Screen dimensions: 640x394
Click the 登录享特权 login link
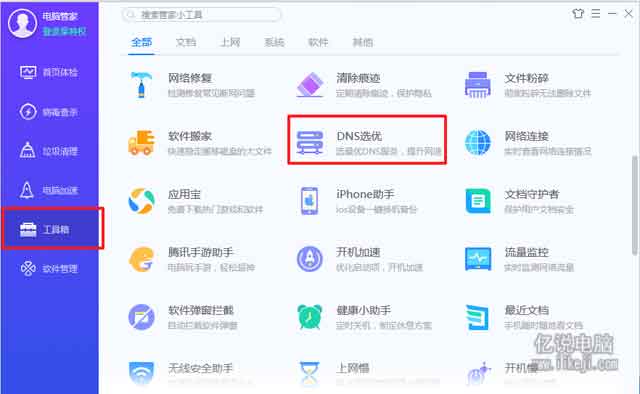tap(64, 31)
